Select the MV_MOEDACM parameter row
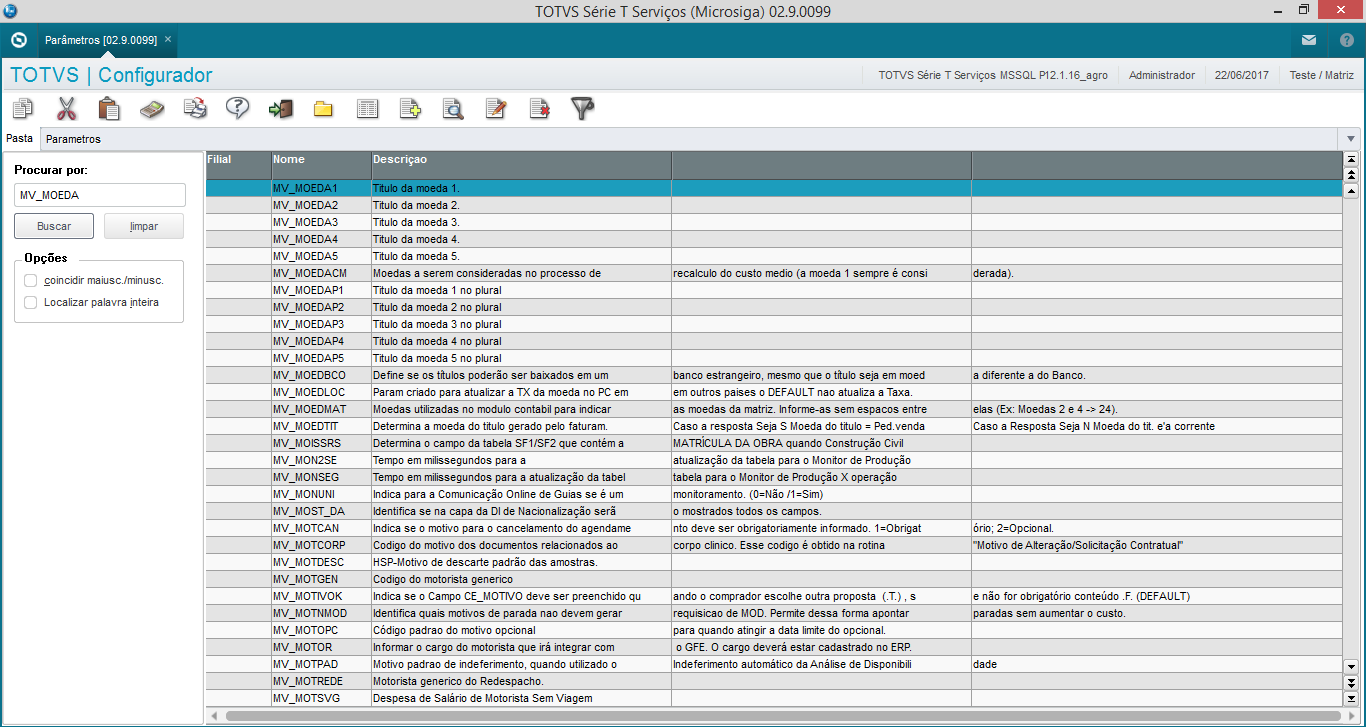Screen dimensions: 1366x727 click(773, 272)
